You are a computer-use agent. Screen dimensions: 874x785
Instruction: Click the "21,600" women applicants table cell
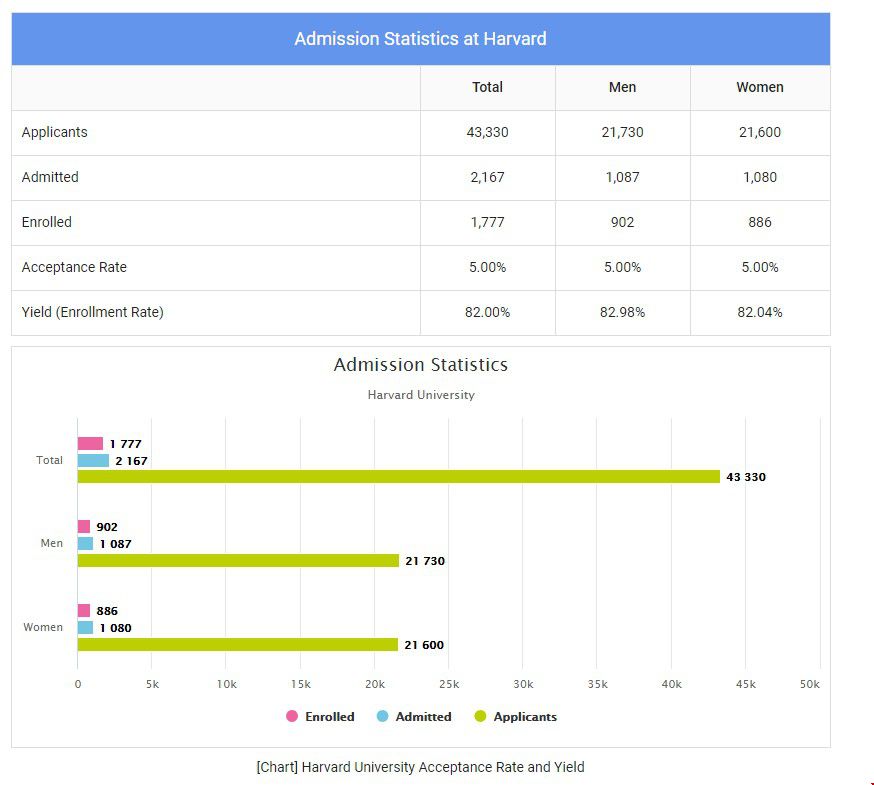coord(760,132)
